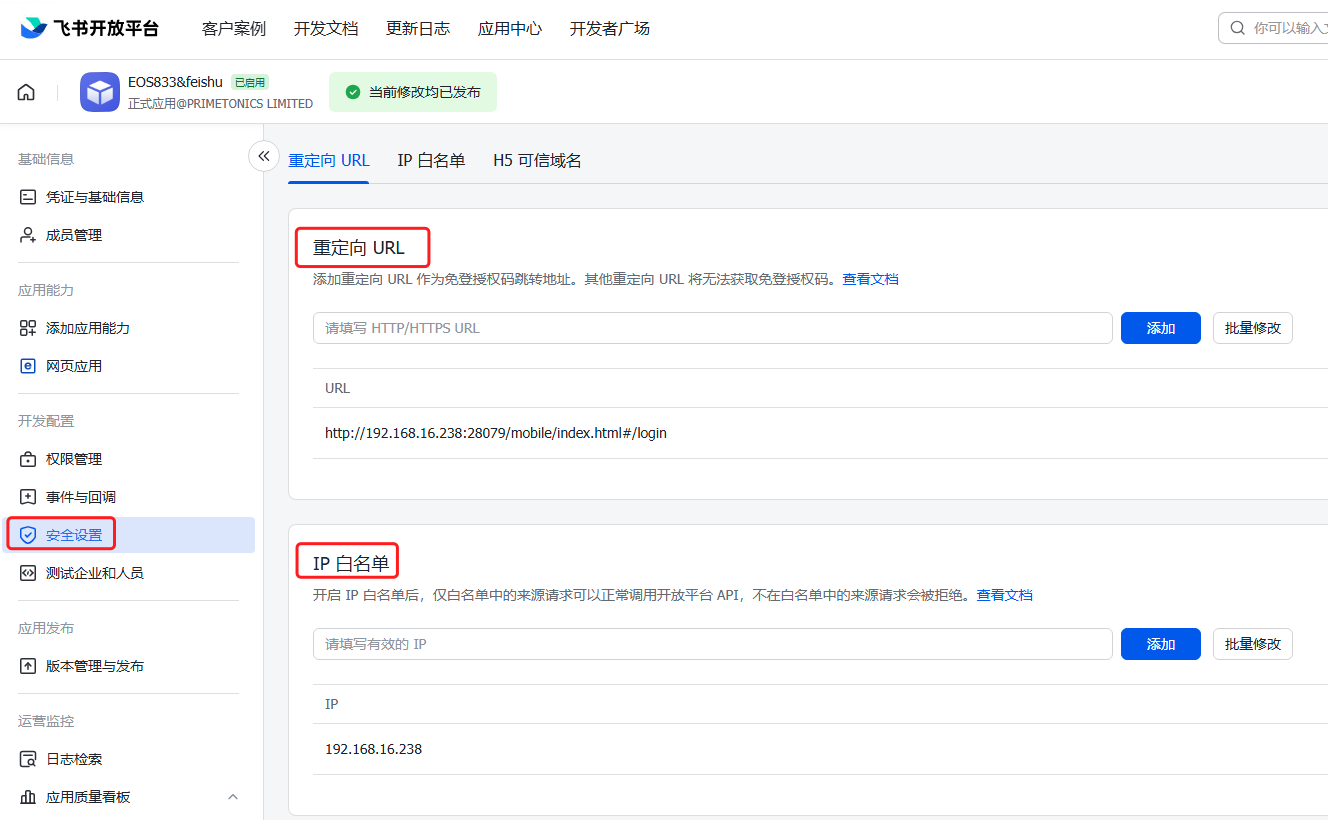Open 添加应用能力 in sidebar

click(x=87, y=328)
